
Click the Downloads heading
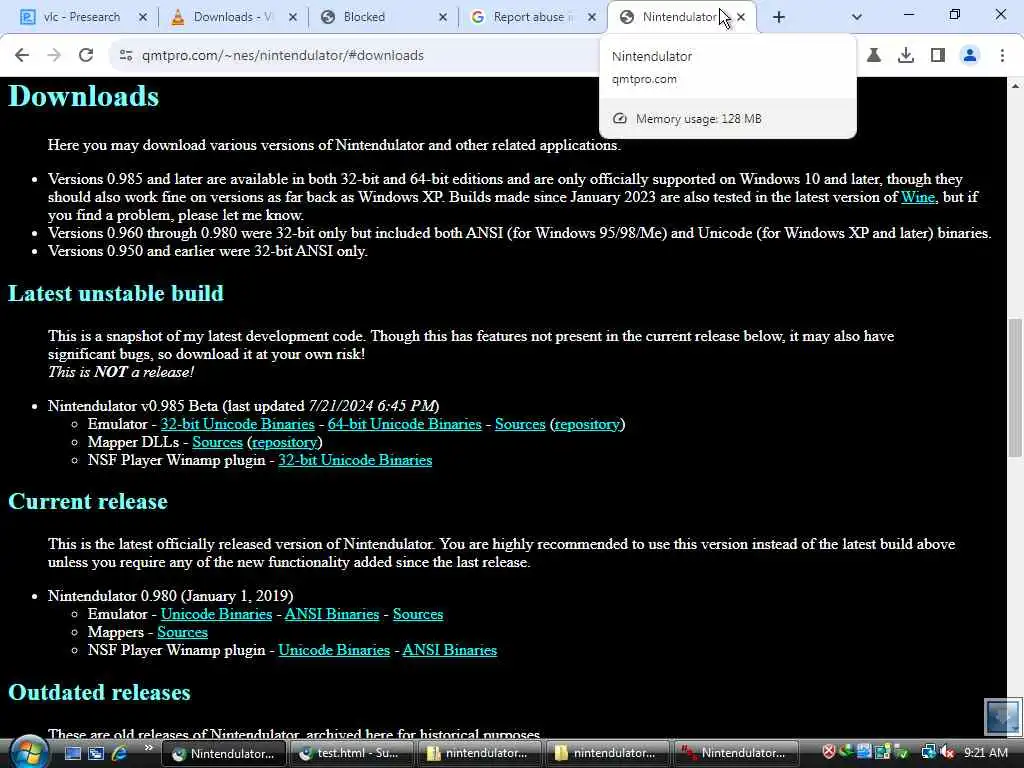click(84, 97)
